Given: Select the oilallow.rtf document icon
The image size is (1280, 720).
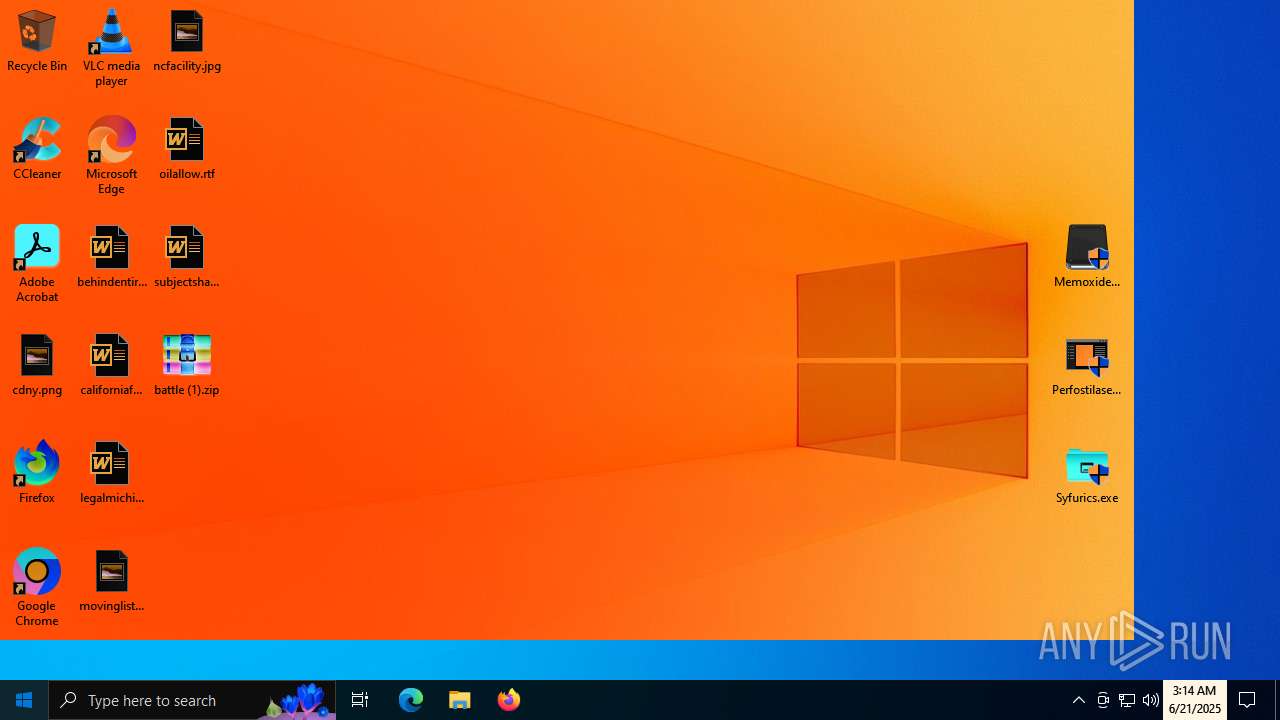Looking at the screenshot, I should point(187,150).
